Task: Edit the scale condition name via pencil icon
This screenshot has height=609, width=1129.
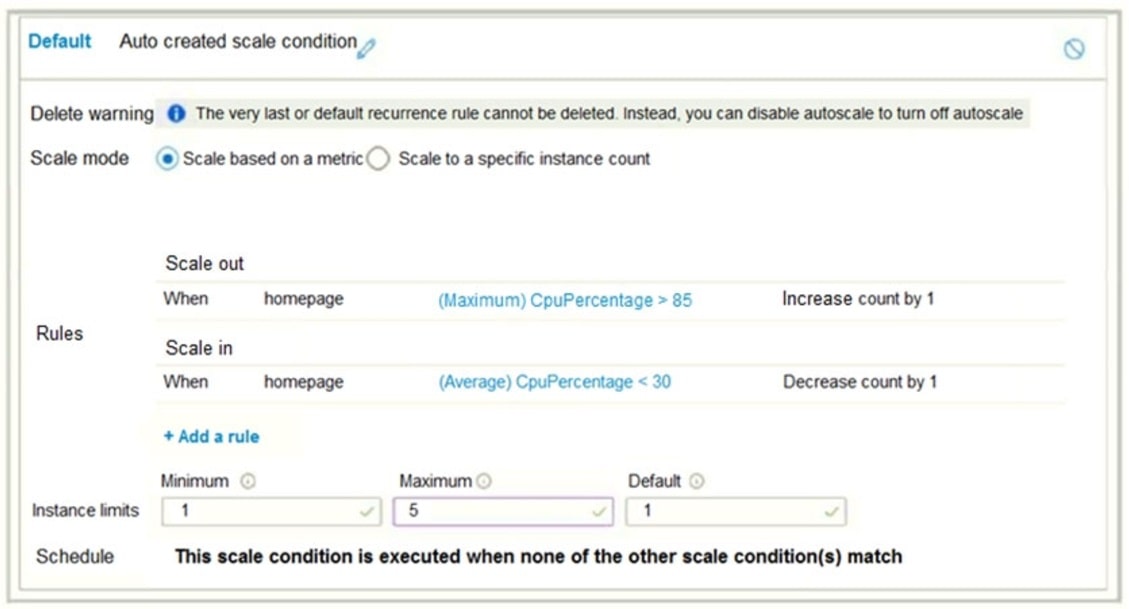Action: pos(365,45)
